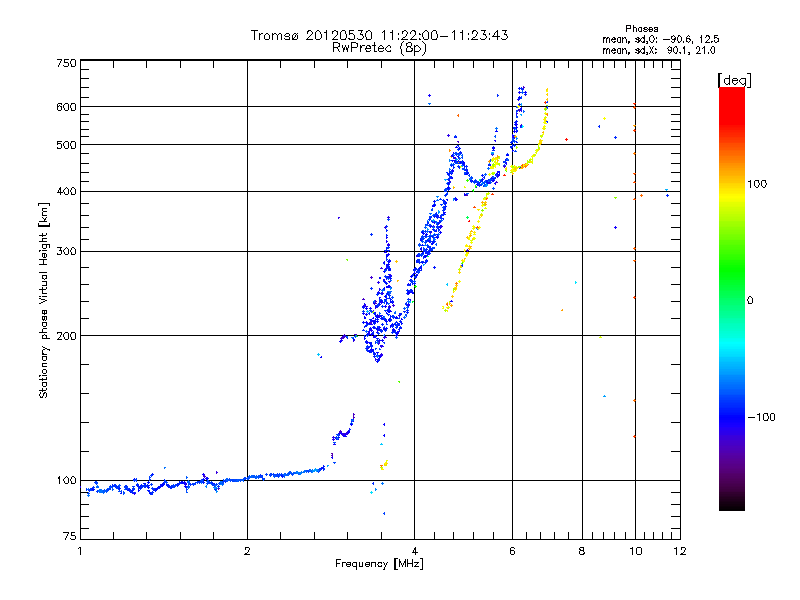This screenshot has width=800, height=600.
Task: Click the y-axis '300' tick label
Action: [66, 252]
